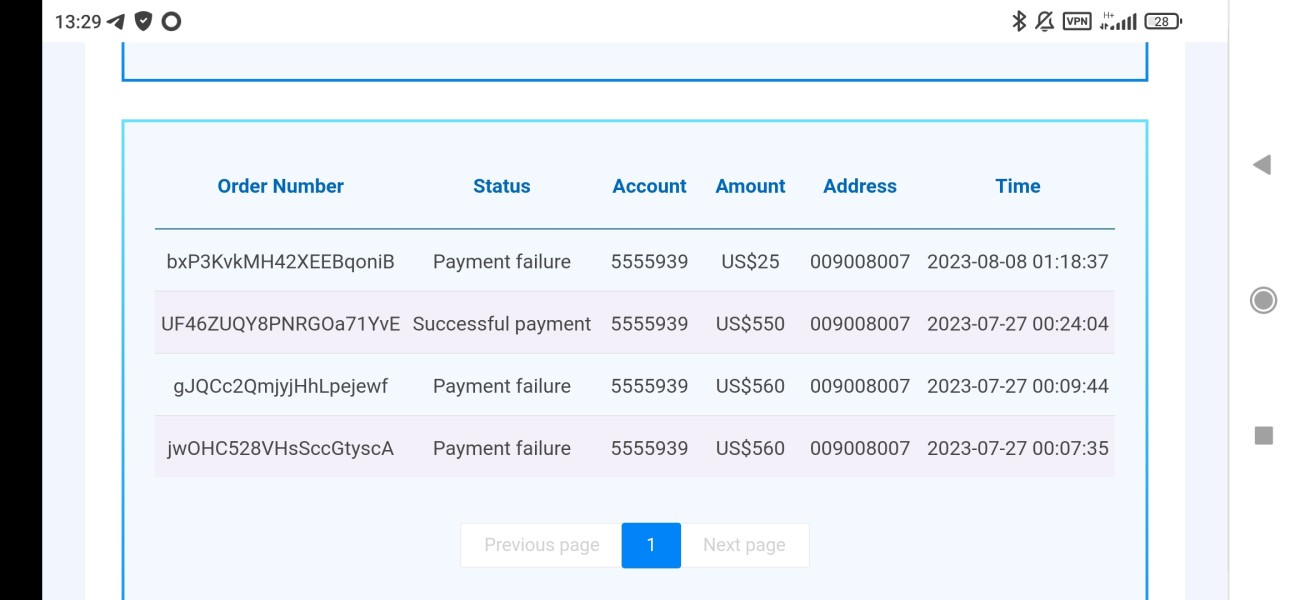Tap the Android recent apps square
Image resolution: width=1300 pixels, height=600 pixels.
click(1264, 435)
